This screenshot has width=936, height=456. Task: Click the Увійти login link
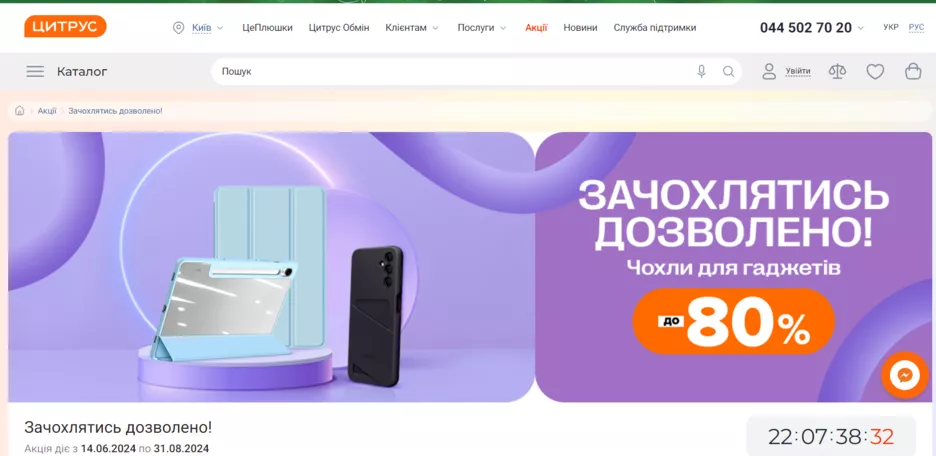tap(798, 72)
